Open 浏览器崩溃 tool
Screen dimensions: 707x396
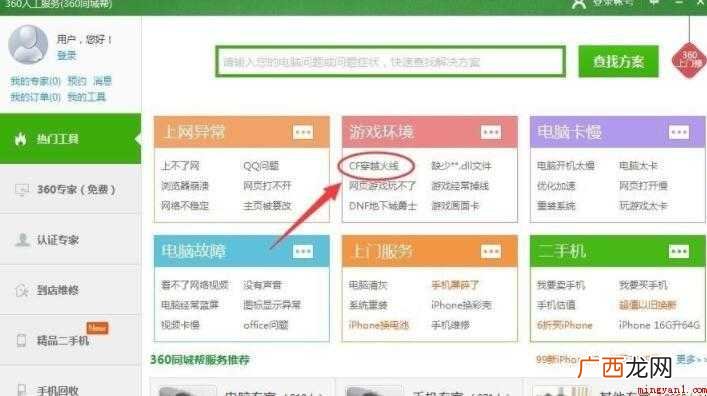point(185,186)
